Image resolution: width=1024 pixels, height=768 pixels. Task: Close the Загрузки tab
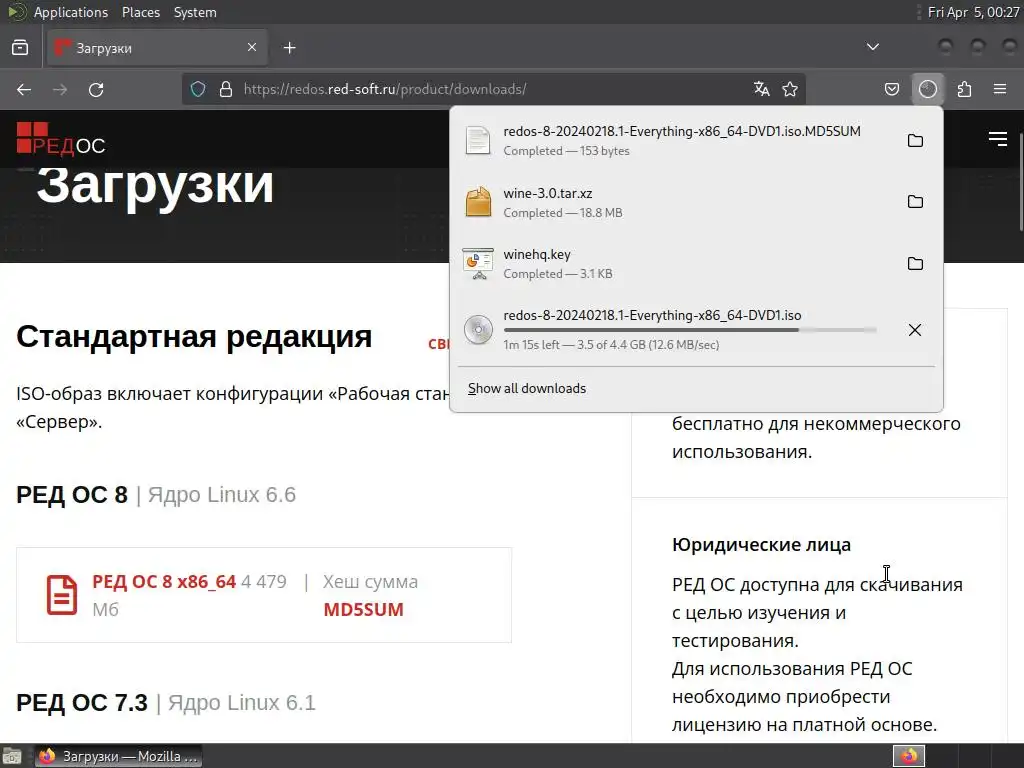(252, 47)
